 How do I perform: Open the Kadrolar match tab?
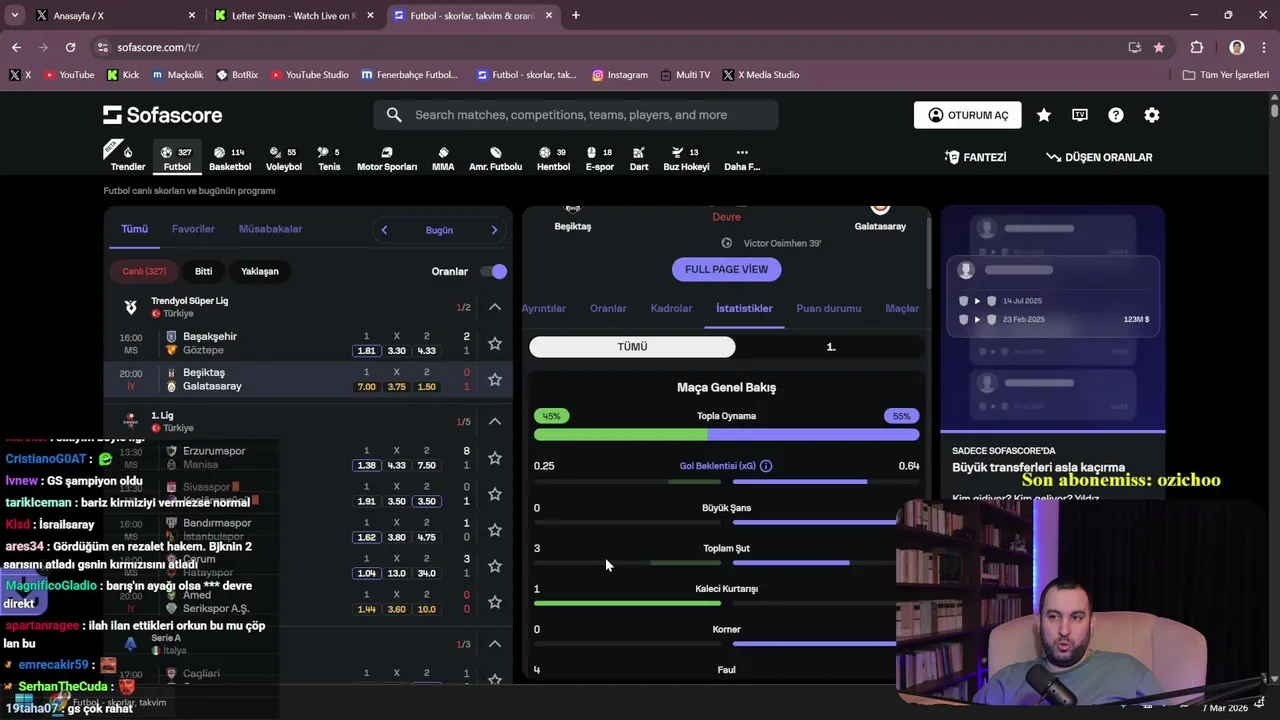pyautogui.click(x=671, y=308)
